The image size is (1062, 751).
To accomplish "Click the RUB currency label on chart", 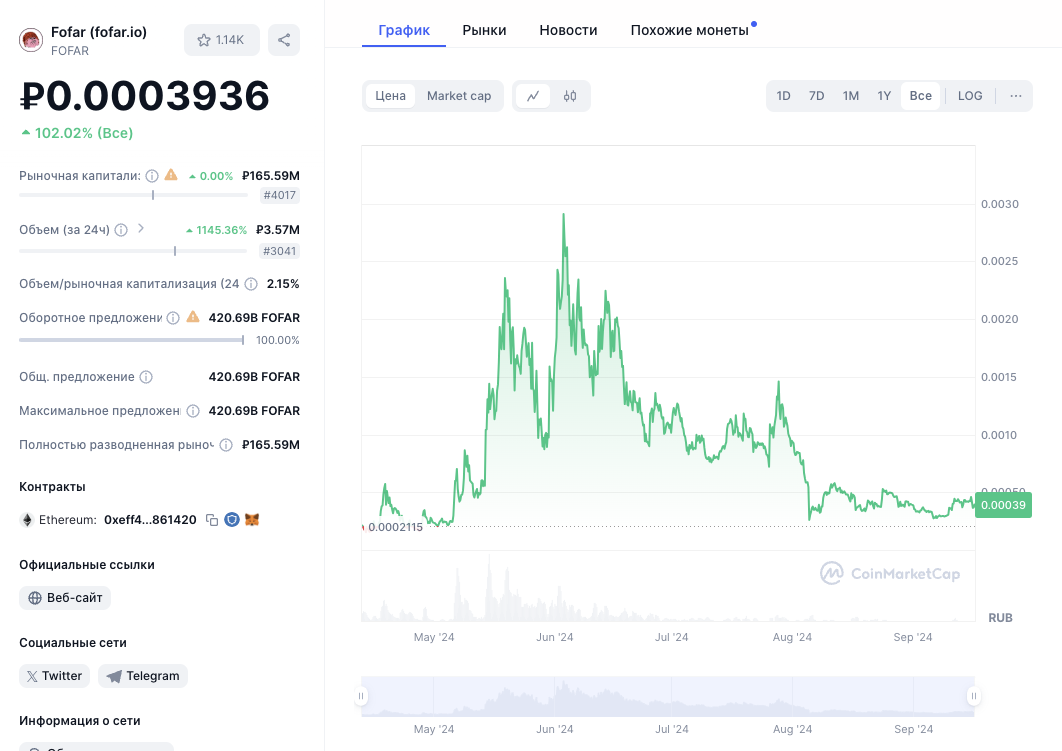I will [x=1000, y=618].
